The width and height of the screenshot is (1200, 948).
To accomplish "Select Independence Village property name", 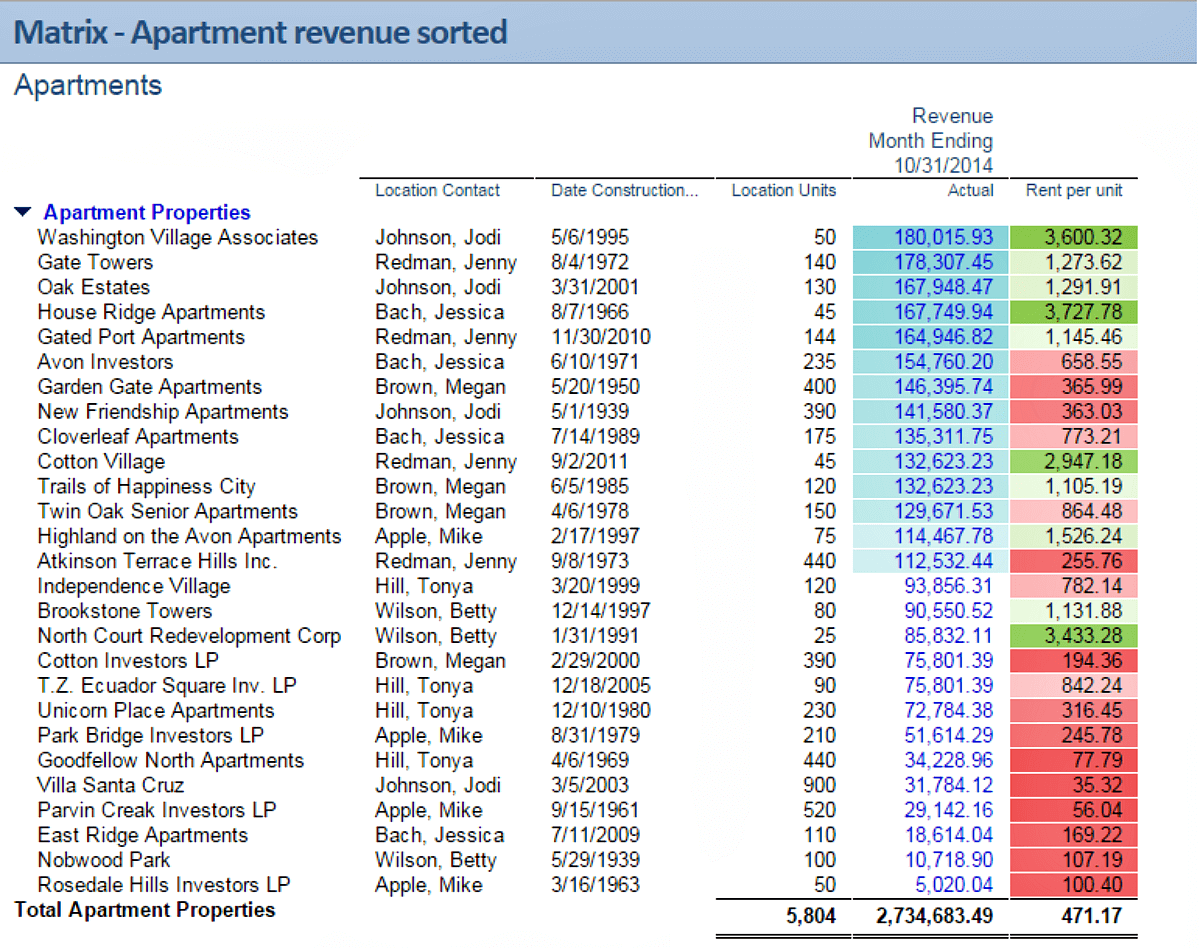I will 134,586.
